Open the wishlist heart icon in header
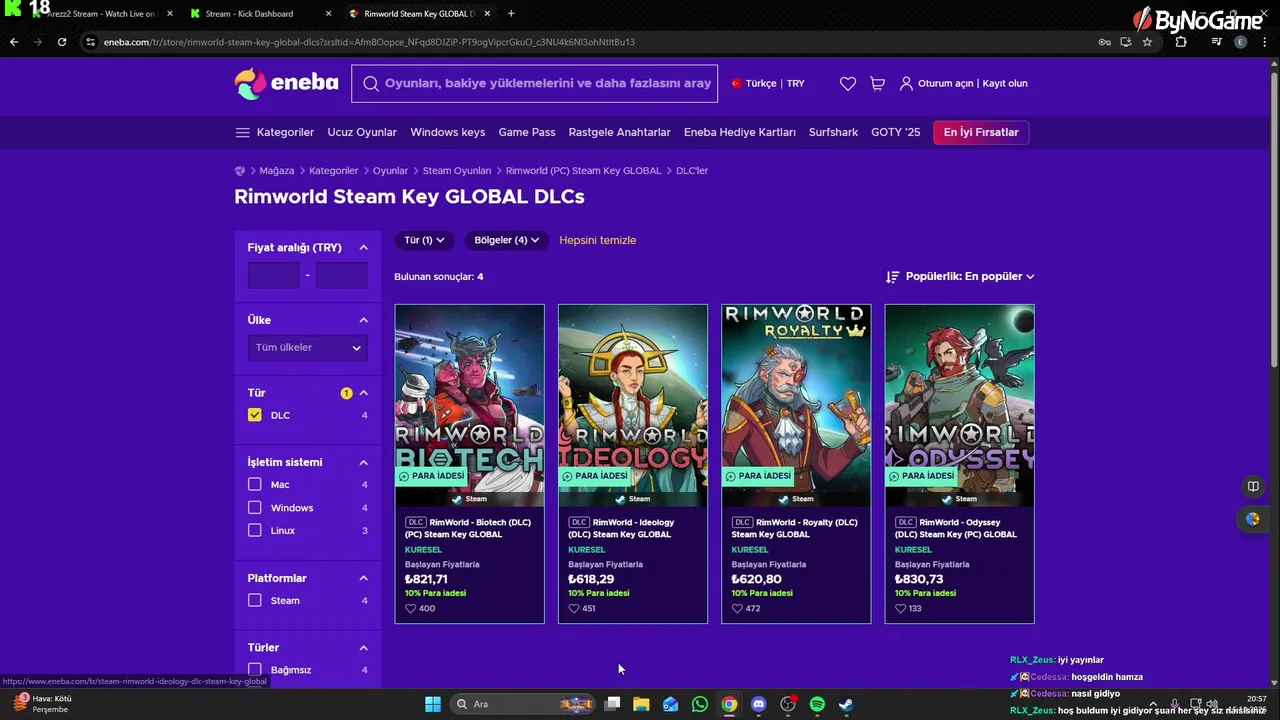 (848, 84)
